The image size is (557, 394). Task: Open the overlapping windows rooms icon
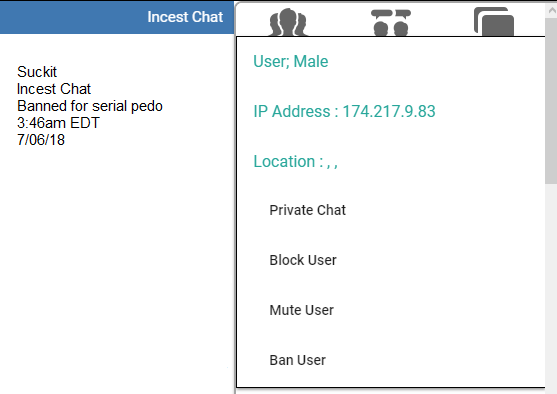click(494, 21)
